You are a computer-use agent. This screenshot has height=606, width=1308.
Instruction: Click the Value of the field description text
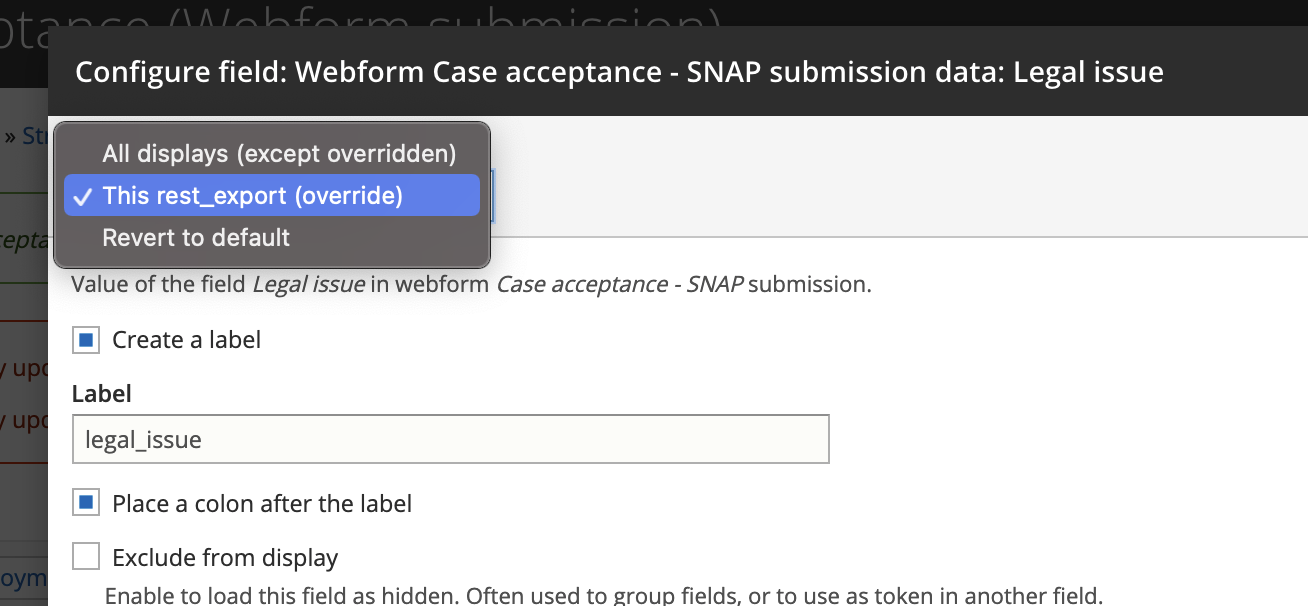coord(472,284)
